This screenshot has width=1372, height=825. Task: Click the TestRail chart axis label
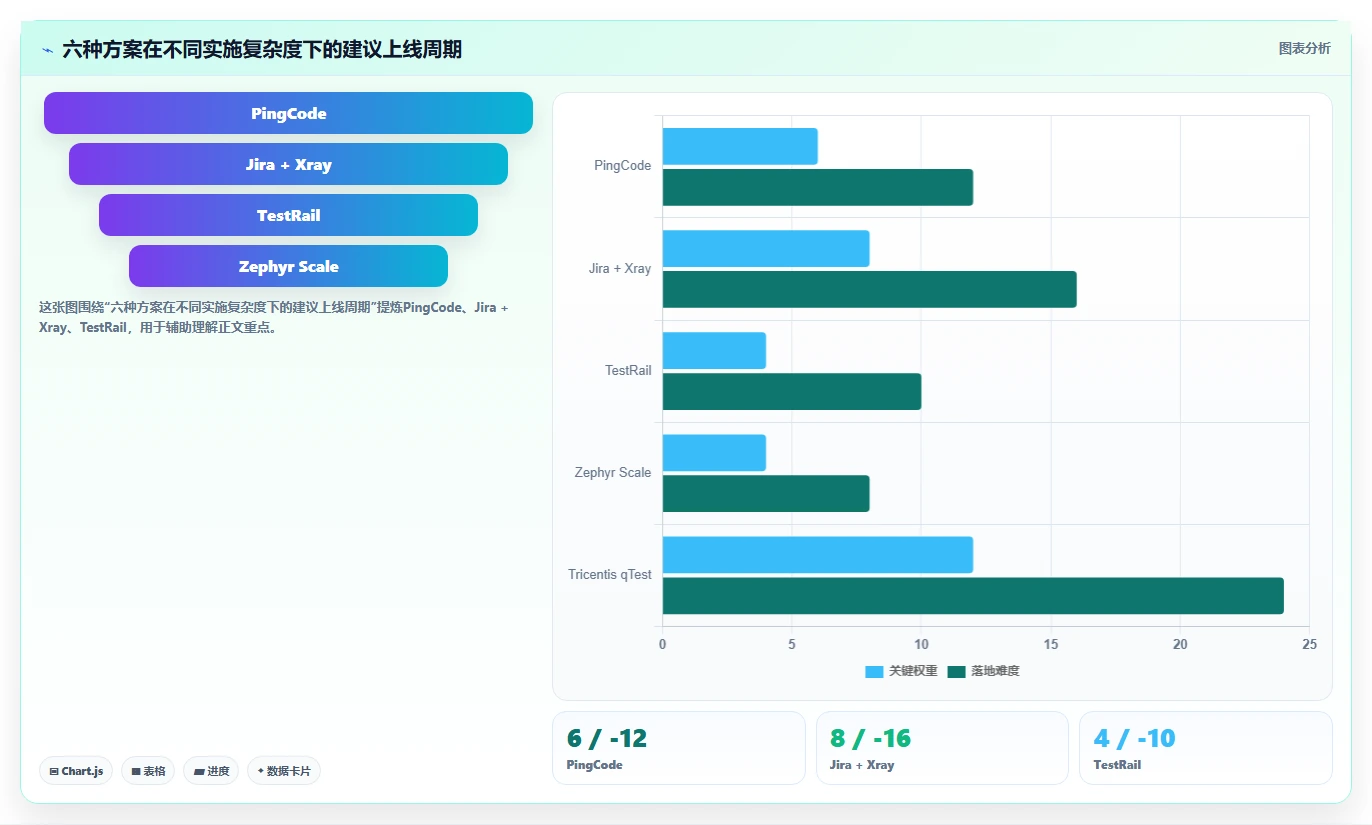(628, 370)
